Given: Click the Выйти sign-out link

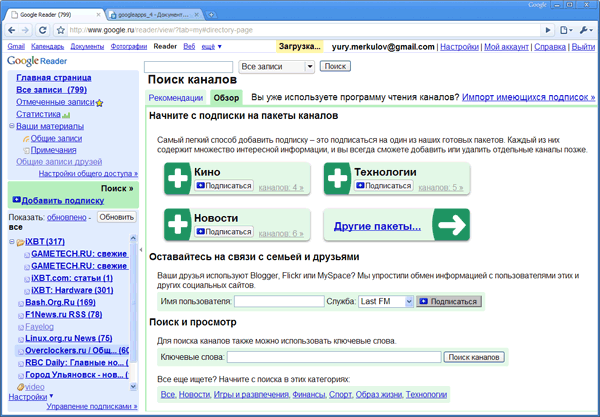Looking at the screenshot, I should click(x=583, y=47).
